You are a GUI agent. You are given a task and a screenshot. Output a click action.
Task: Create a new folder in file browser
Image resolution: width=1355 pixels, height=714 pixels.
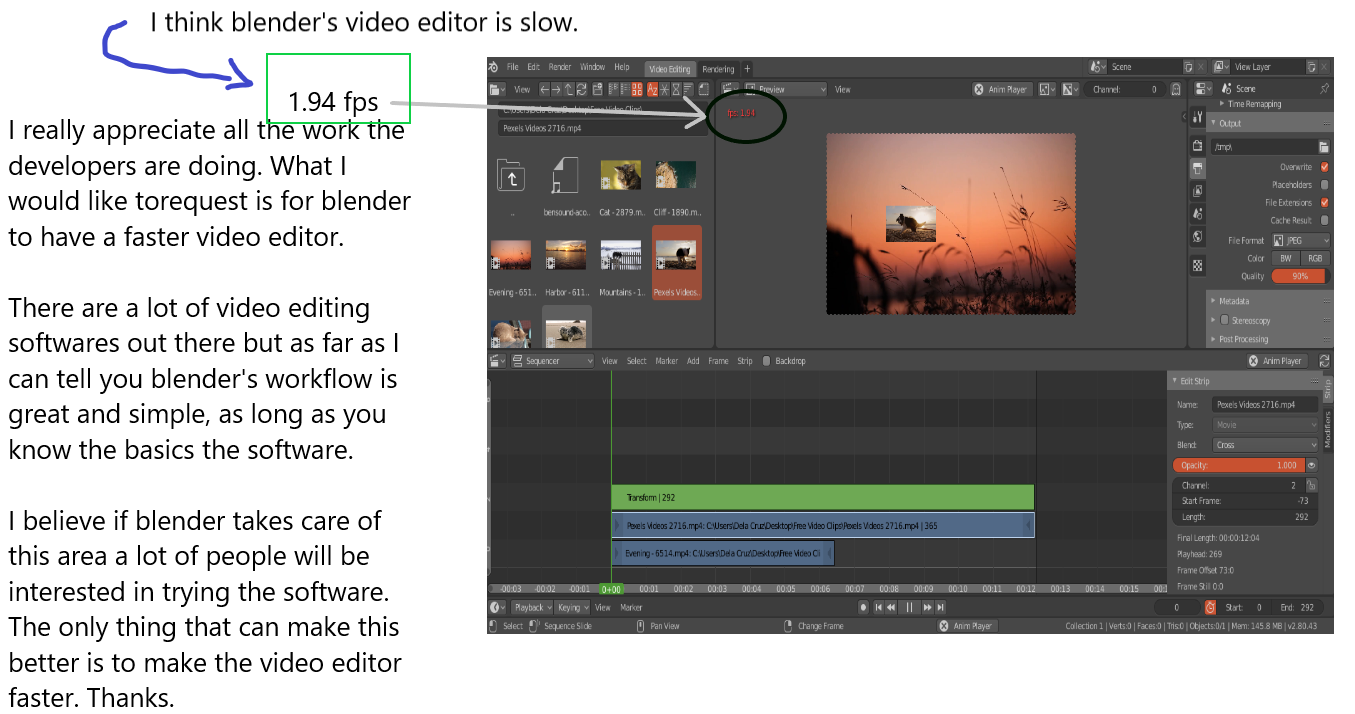pos(597,89)
